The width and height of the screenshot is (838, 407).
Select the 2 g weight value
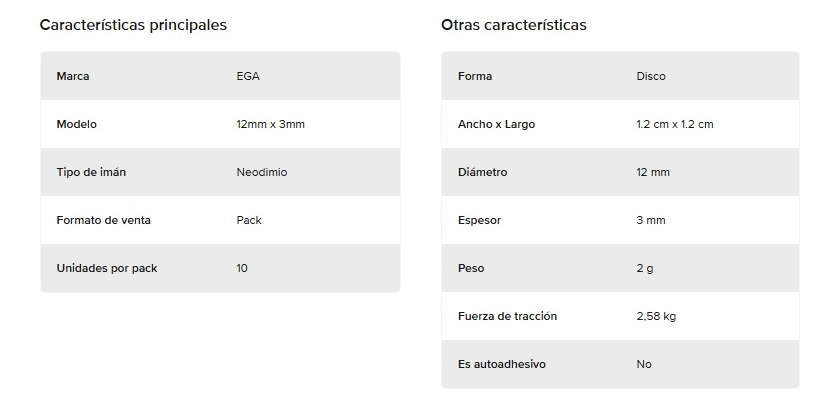pyautogui.click(x=645, y=269)
